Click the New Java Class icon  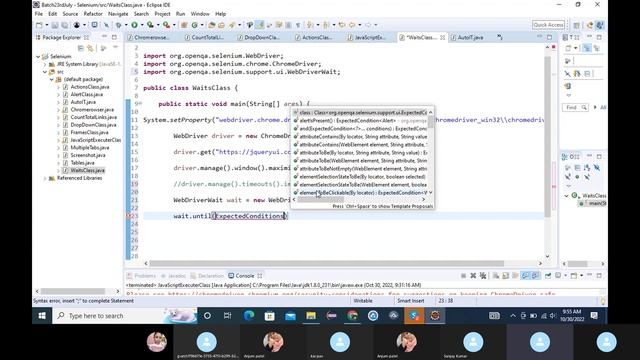(x=195, y=25)
